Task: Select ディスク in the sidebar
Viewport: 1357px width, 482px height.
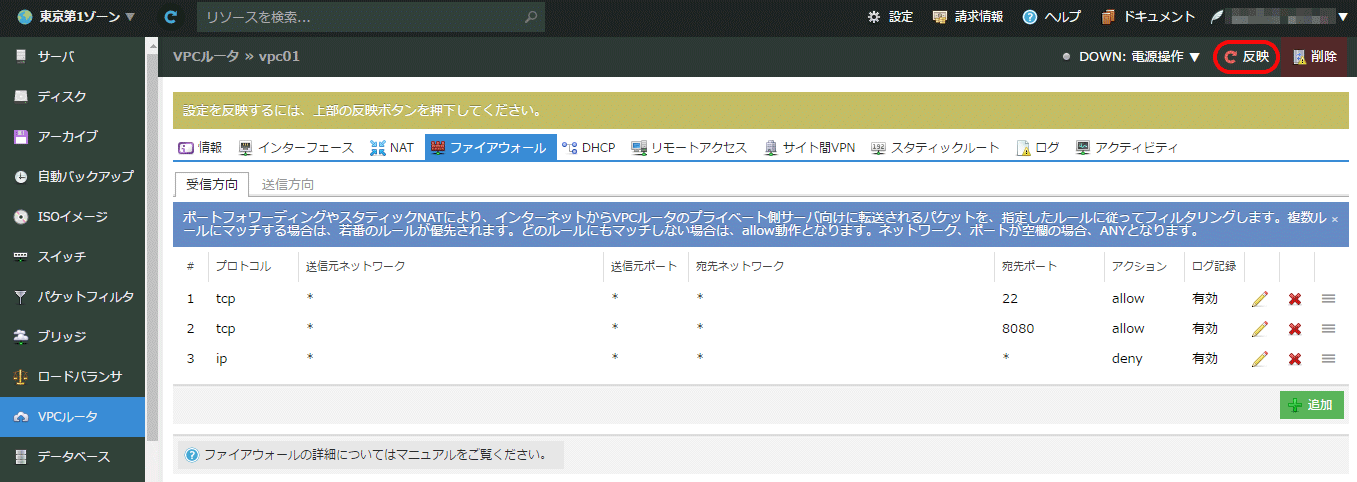Action: [x=72, y=97]
